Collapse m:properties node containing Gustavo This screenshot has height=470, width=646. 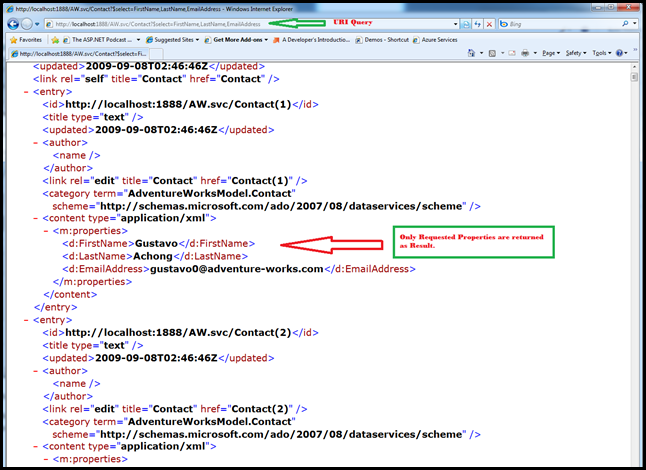46,231
